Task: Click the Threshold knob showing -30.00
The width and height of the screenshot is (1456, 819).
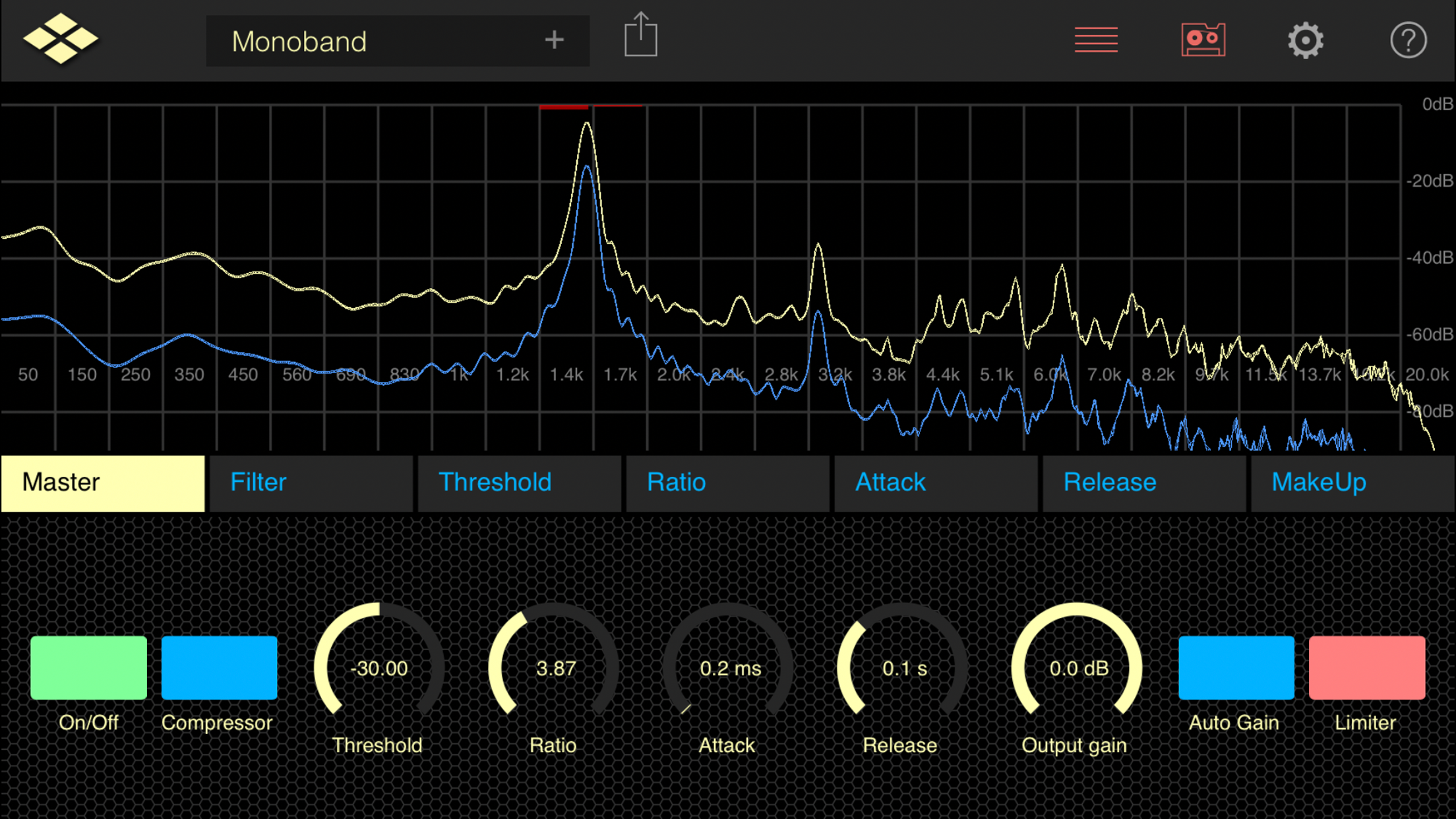Action: coord(379,667)
